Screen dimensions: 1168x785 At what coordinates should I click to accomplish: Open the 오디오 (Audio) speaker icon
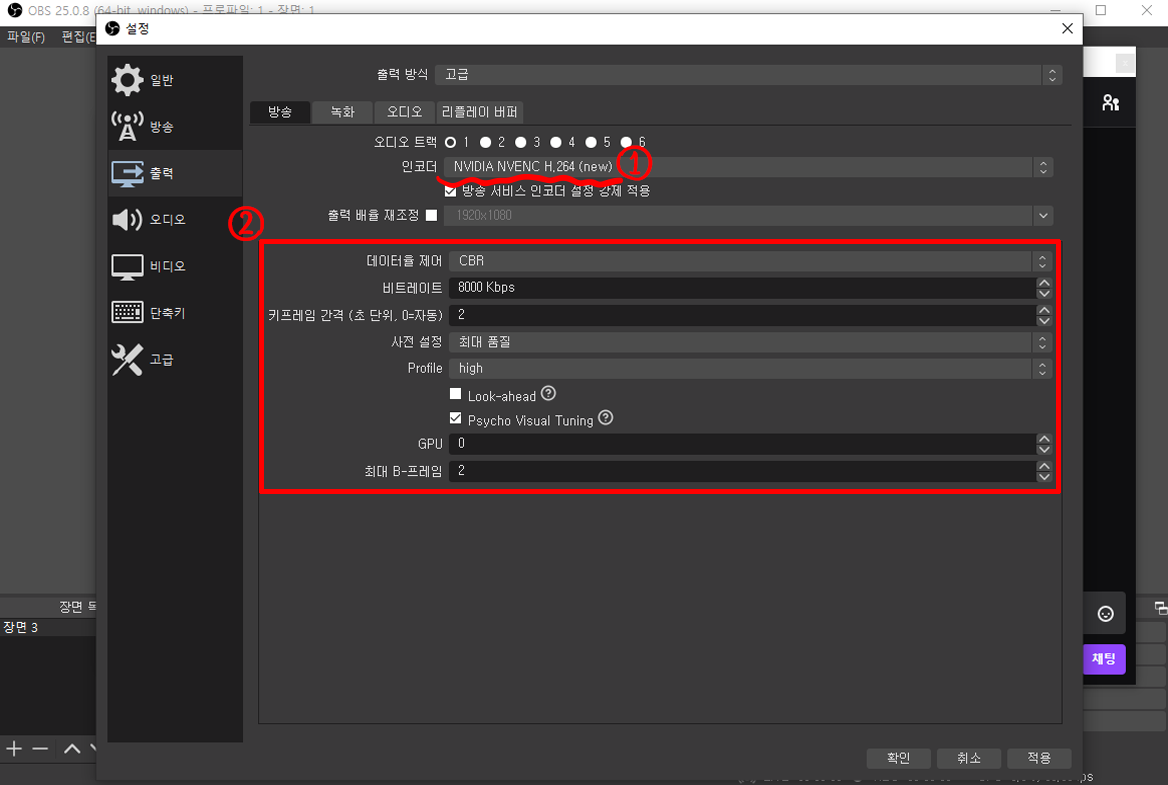tap(127, 219)
